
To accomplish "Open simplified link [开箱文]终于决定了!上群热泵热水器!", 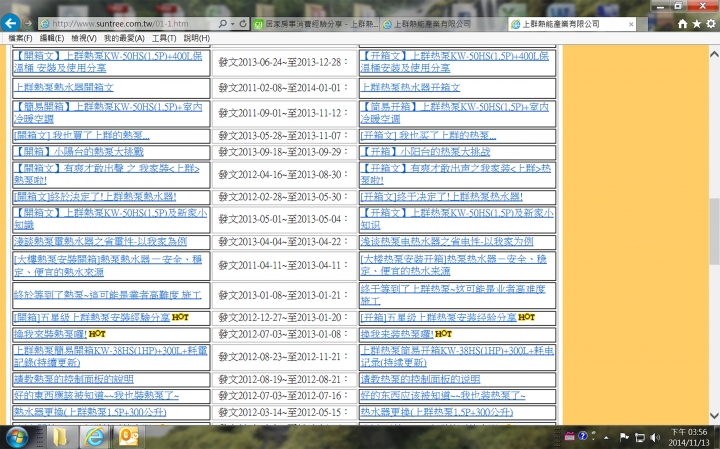I will click(441, 196).
